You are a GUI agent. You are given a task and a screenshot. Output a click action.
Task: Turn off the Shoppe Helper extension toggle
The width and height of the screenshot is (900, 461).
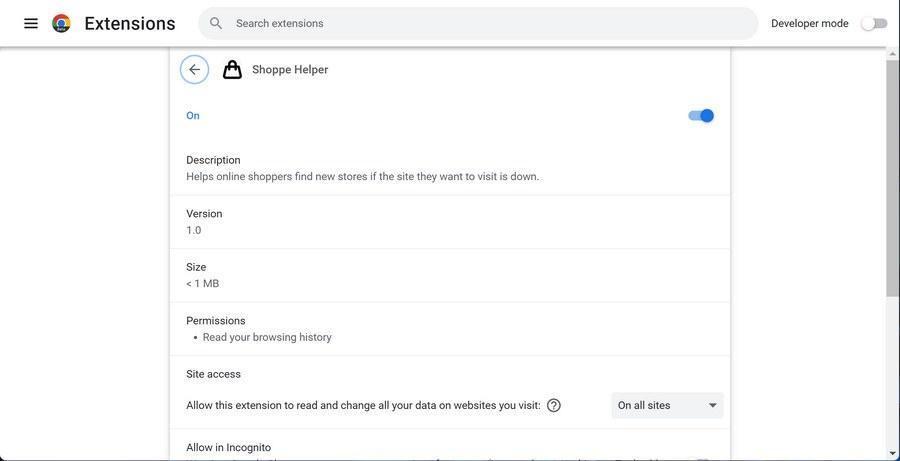click(x=701, y=116)
